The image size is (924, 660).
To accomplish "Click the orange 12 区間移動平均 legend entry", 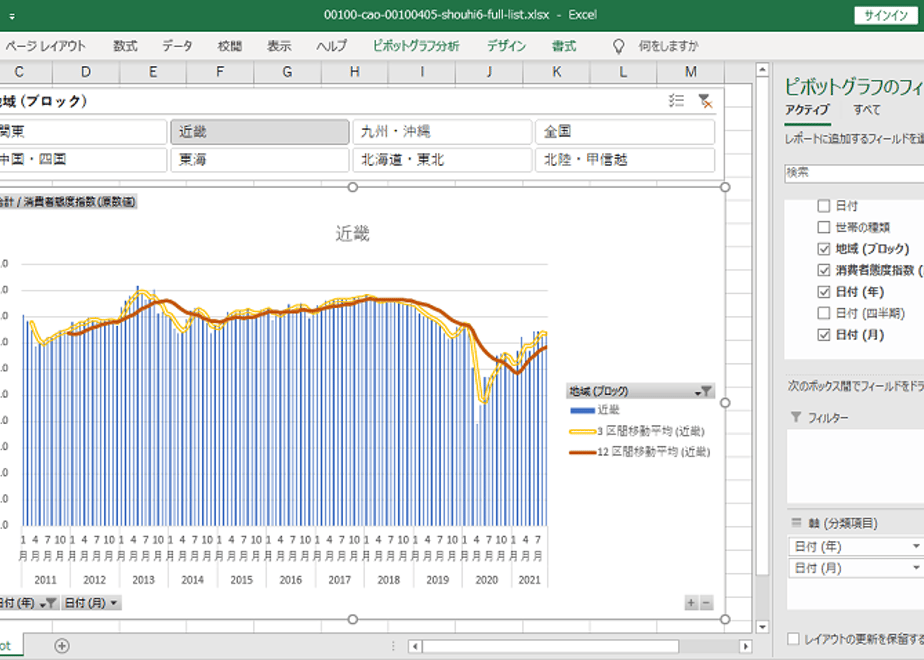I will tap(639, 452).
